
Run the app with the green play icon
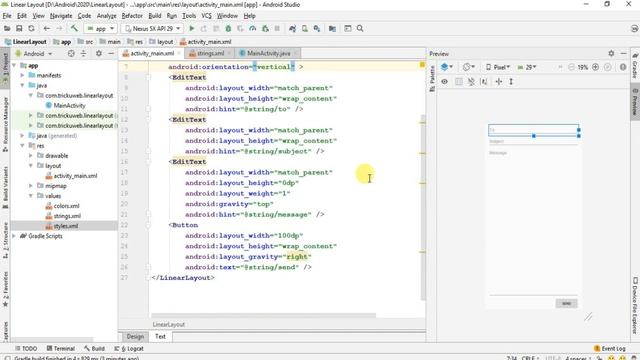[x=191, y=29]
